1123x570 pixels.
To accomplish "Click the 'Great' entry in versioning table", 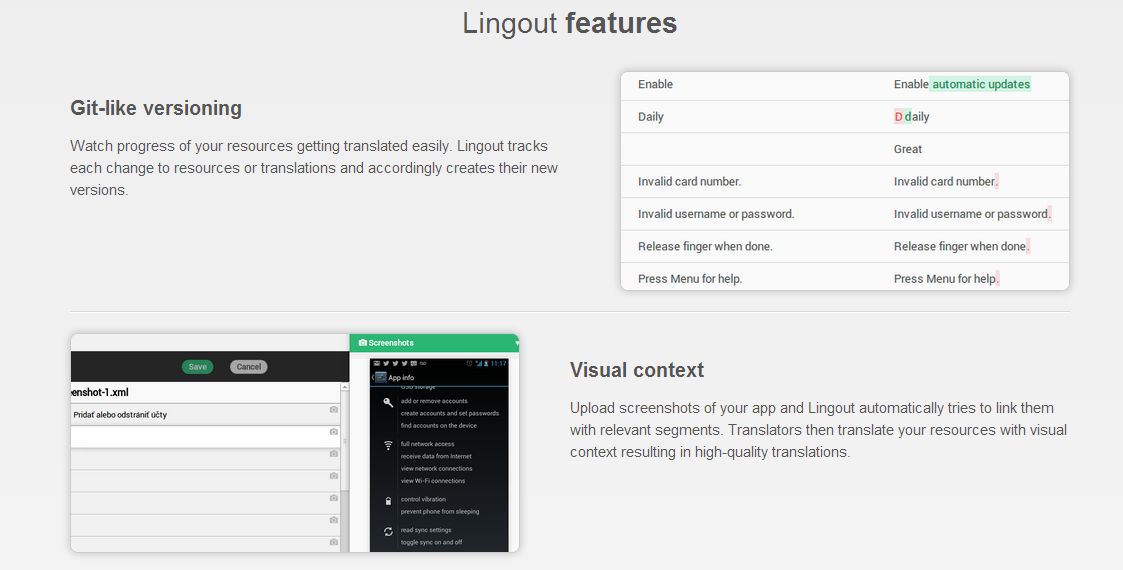I will tap(907, 149).
